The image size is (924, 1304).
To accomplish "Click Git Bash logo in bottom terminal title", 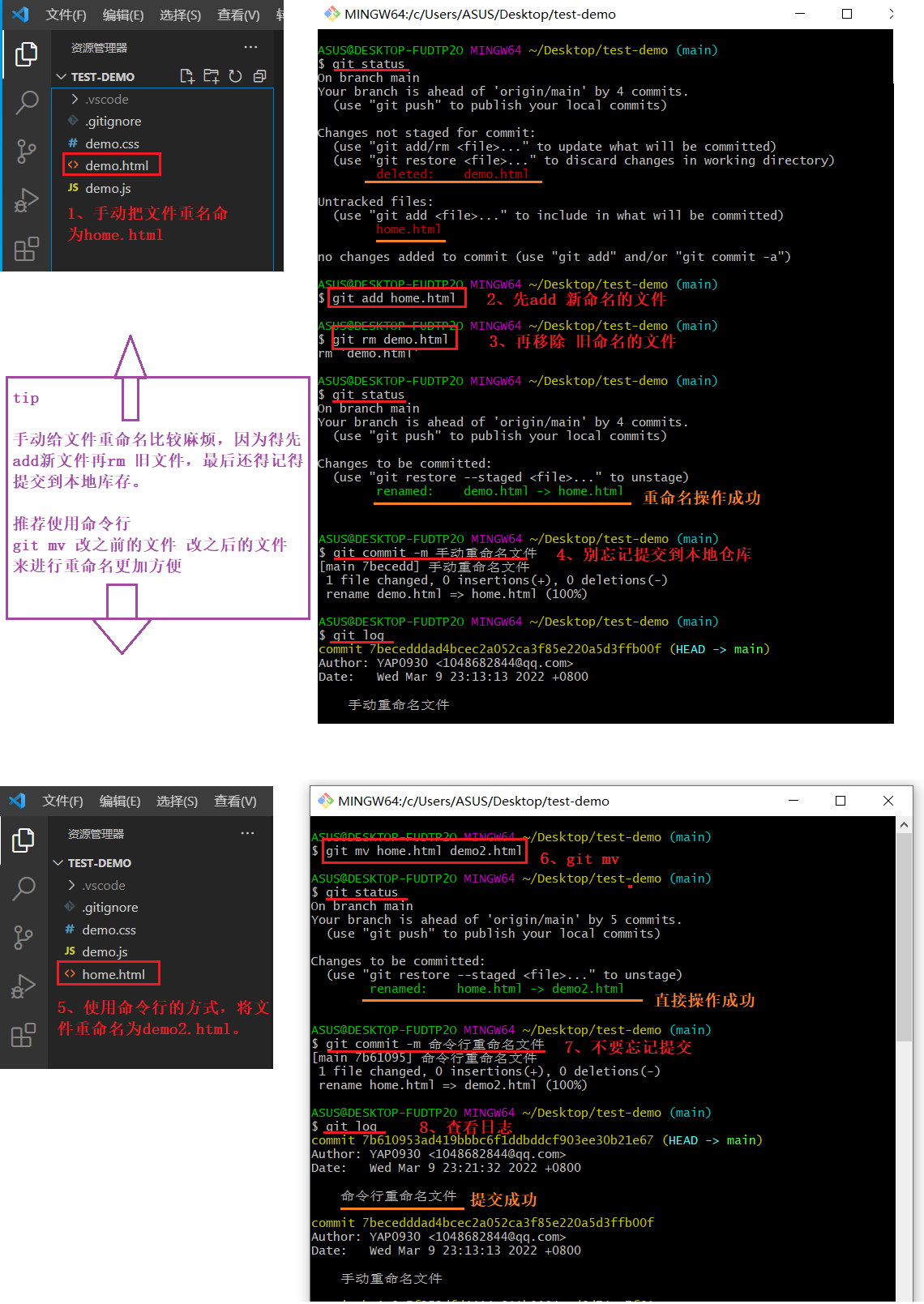I will (x=325, y=801).
